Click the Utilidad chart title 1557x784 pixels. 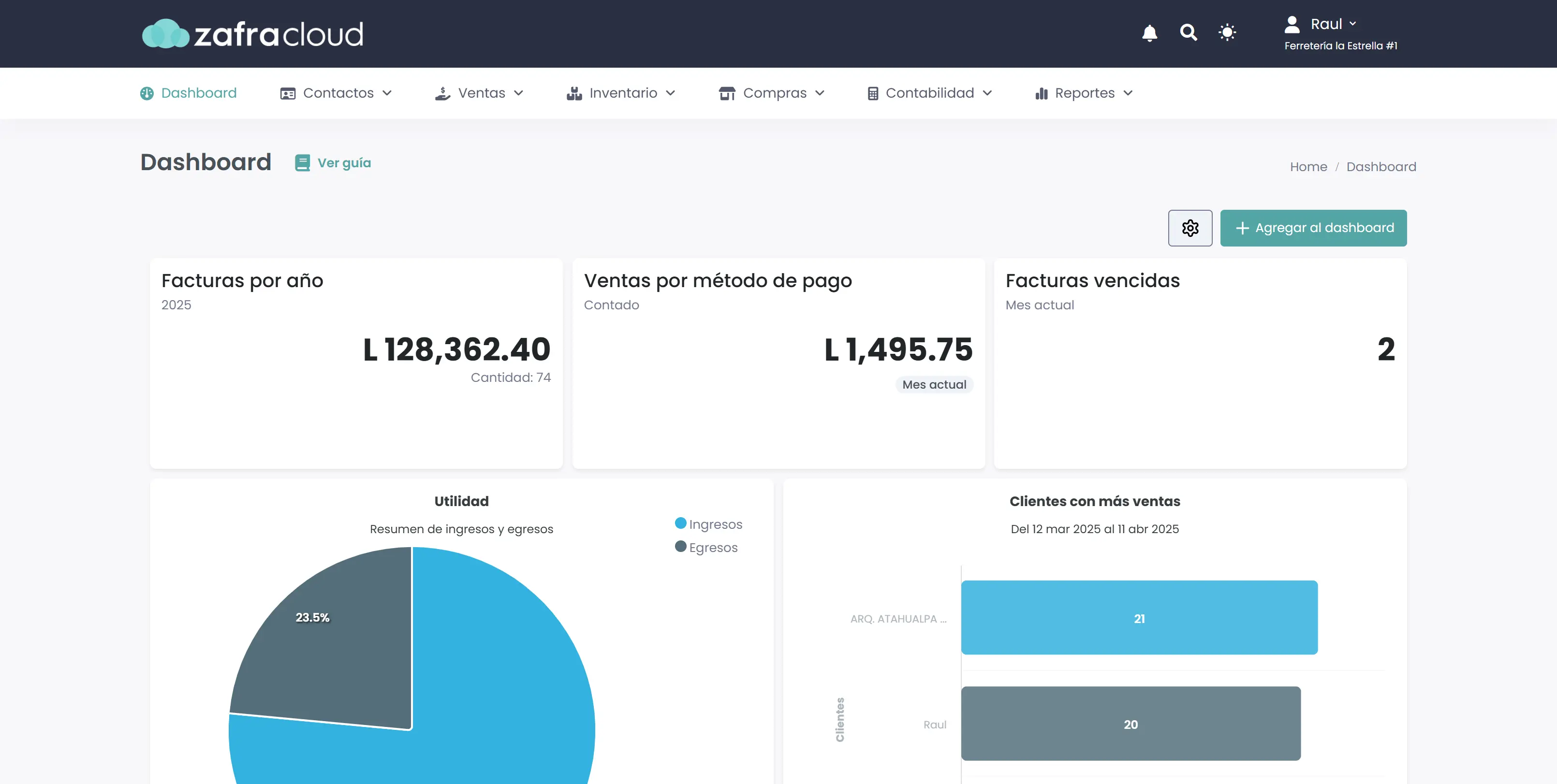pos(462,501)
